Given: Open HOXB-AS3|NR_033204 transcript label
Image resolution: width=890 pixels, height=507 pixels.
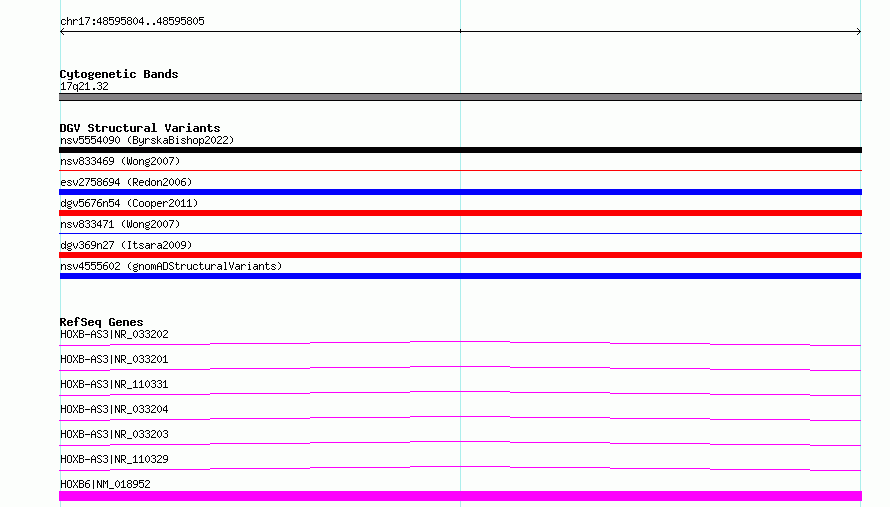Looking at the screenshot, I should (114, 409).
